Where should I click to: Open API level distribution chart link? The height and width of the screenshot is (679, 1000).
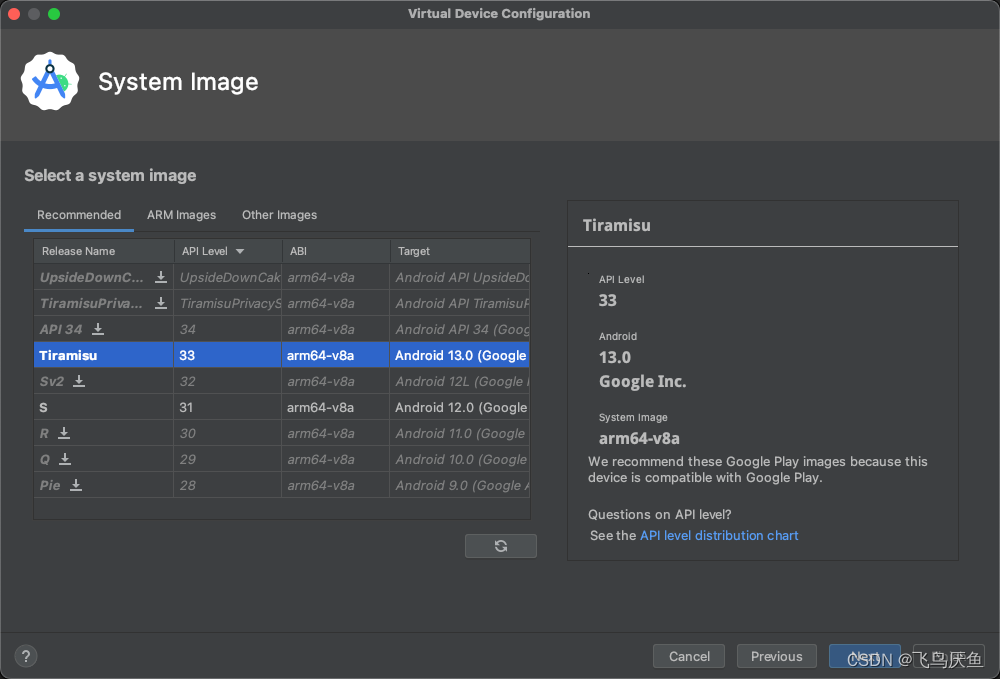719,536
